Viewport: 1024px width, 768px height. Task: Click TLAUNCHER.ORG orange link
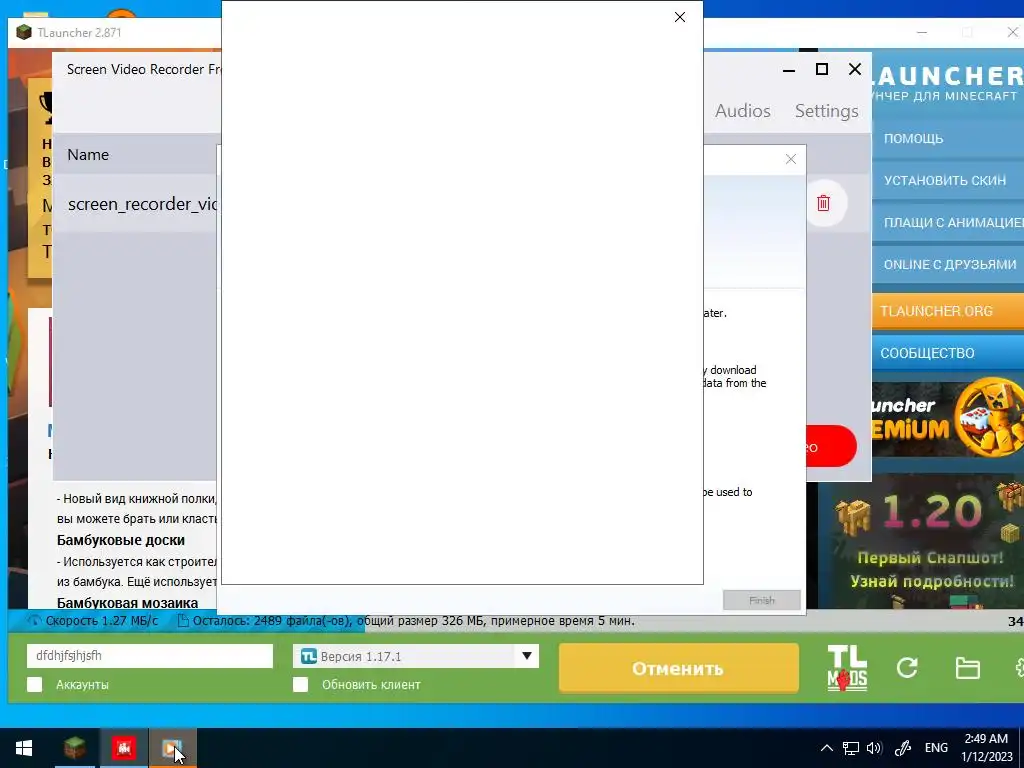coord(948,311)
